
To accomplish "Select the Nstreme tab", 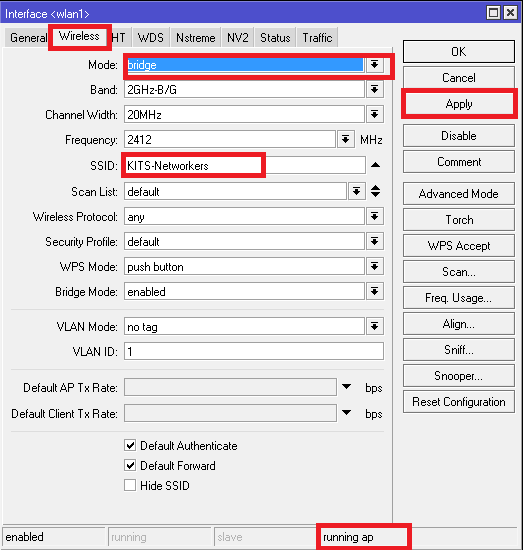I will pos(196,37).
